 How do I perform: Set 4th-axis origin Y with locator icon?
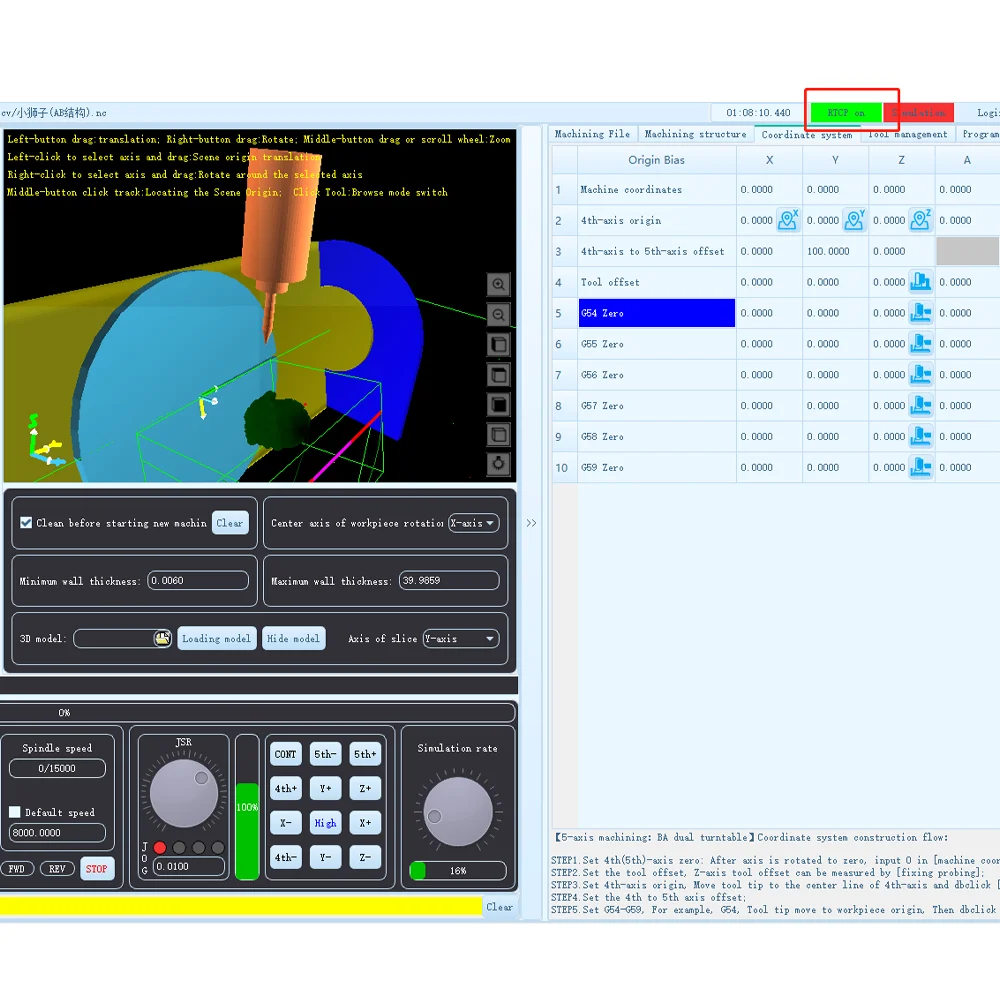[854, 220]
